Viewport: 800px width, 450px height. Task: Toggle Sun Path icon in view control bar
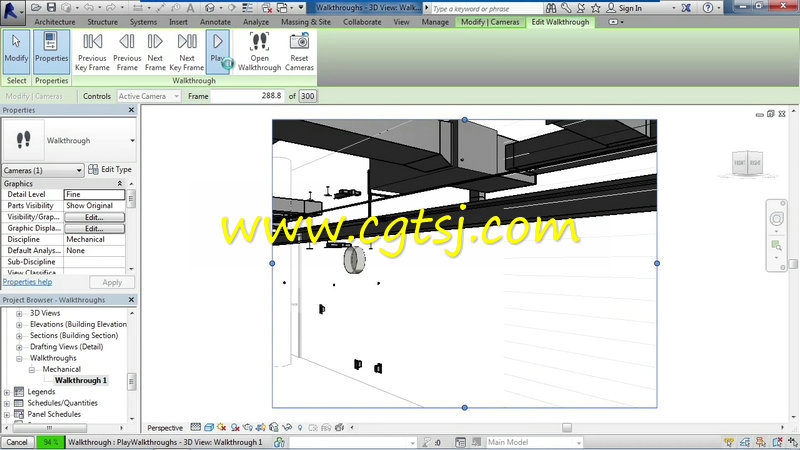pos(221,428)
